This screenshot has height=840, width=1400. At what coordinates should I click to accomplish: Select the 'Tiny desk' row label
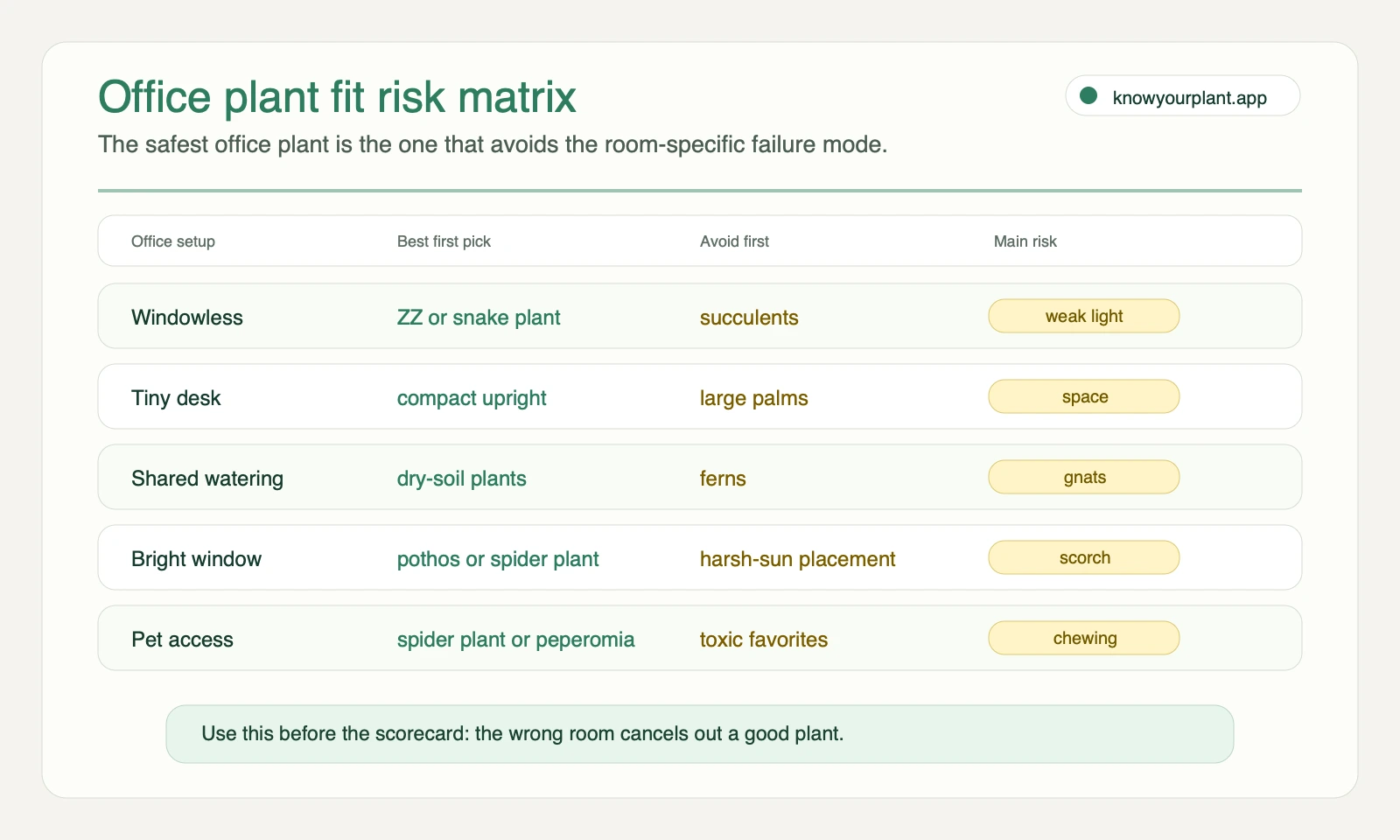tap(176, 398)
